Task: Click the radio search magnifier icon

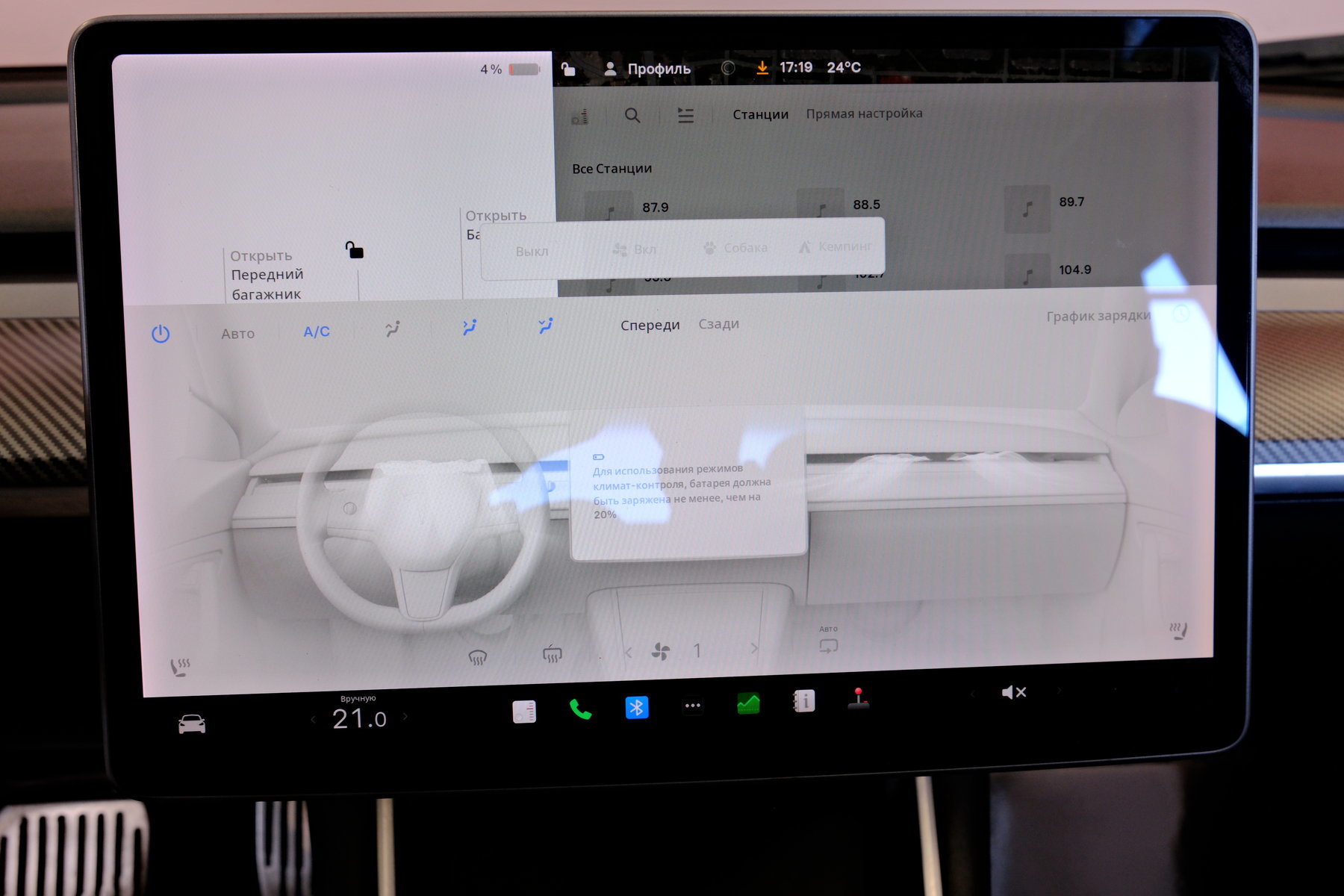Action: [632, 116]
